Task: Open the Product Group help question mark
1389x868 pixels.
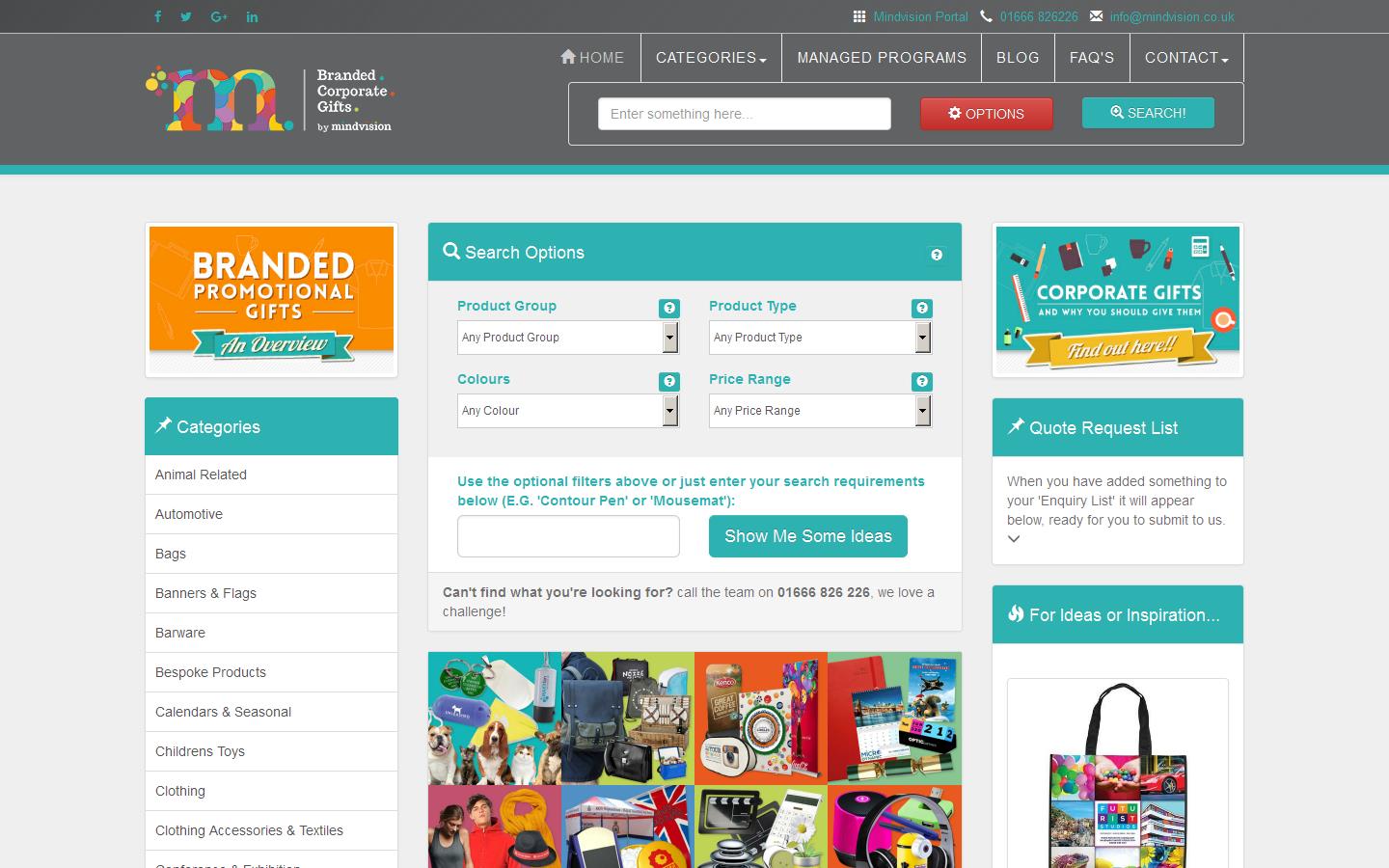Action: coord(669,308)
